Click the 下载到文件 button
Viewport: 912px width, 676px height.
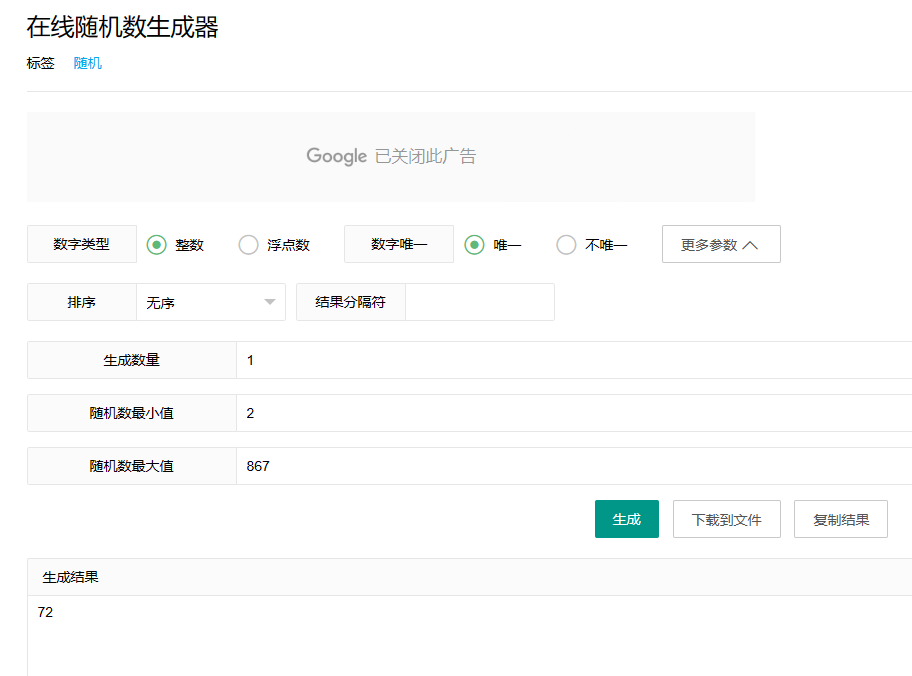click(726, 519)
